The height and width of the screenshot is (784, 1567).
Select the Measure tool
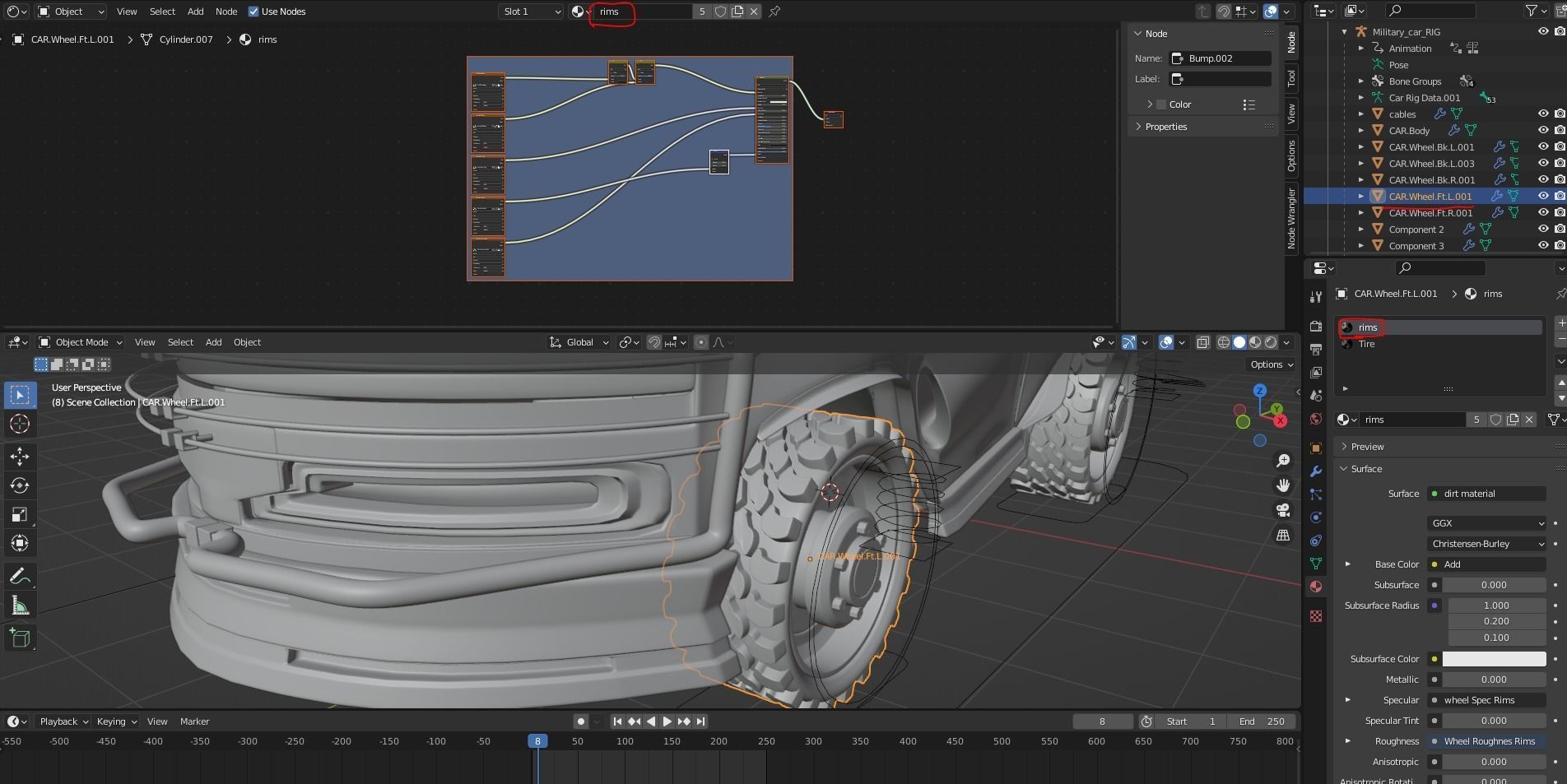coord(20,606)
